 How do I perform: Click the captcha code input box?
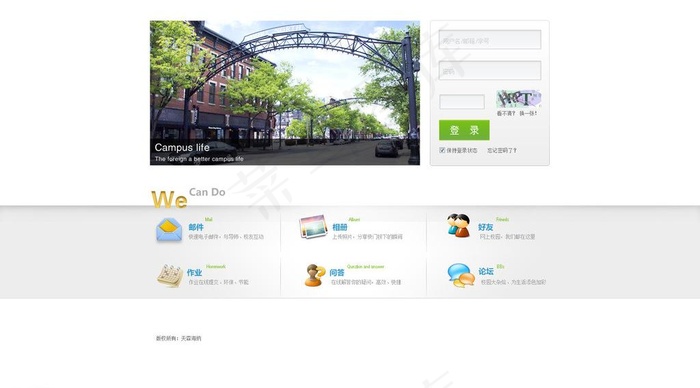tap(462, 101)
